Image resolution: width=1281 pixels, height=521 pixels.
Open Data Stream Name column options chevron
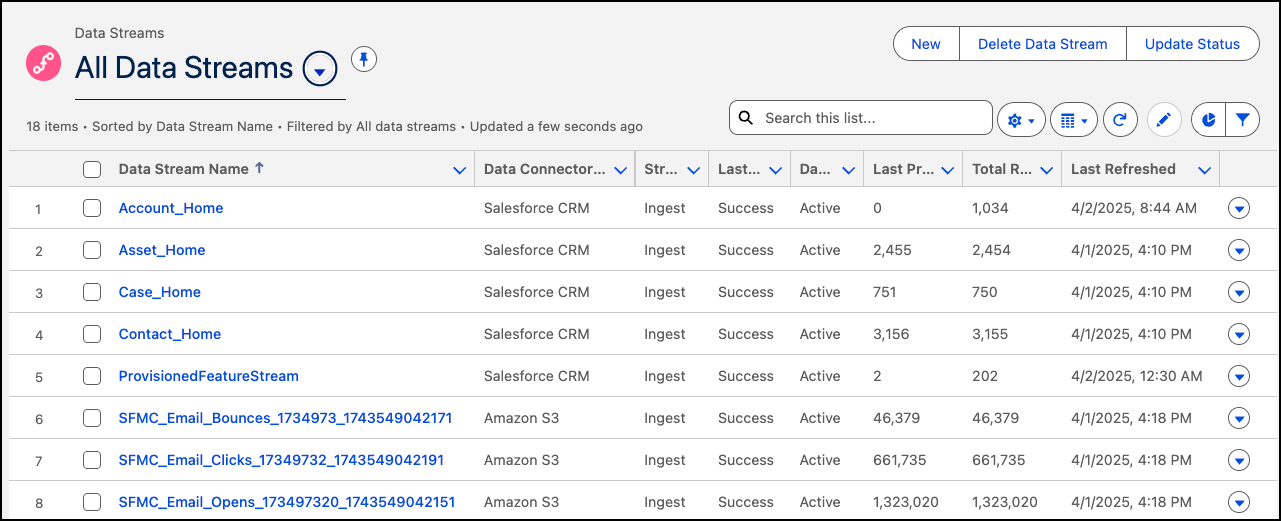point(459,170)
